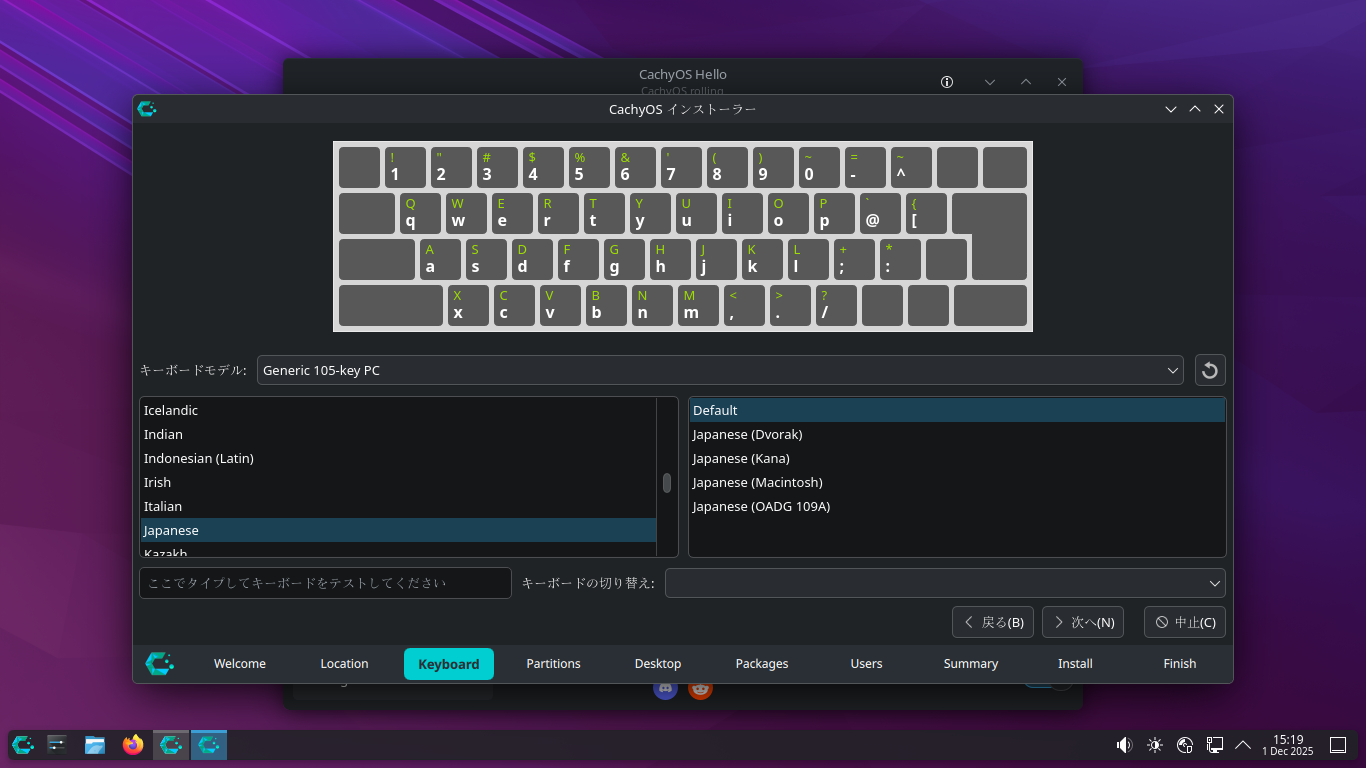Click the 次へ(N) next button
Viewport: 1366px width, 768px height.
[1083, 622]
